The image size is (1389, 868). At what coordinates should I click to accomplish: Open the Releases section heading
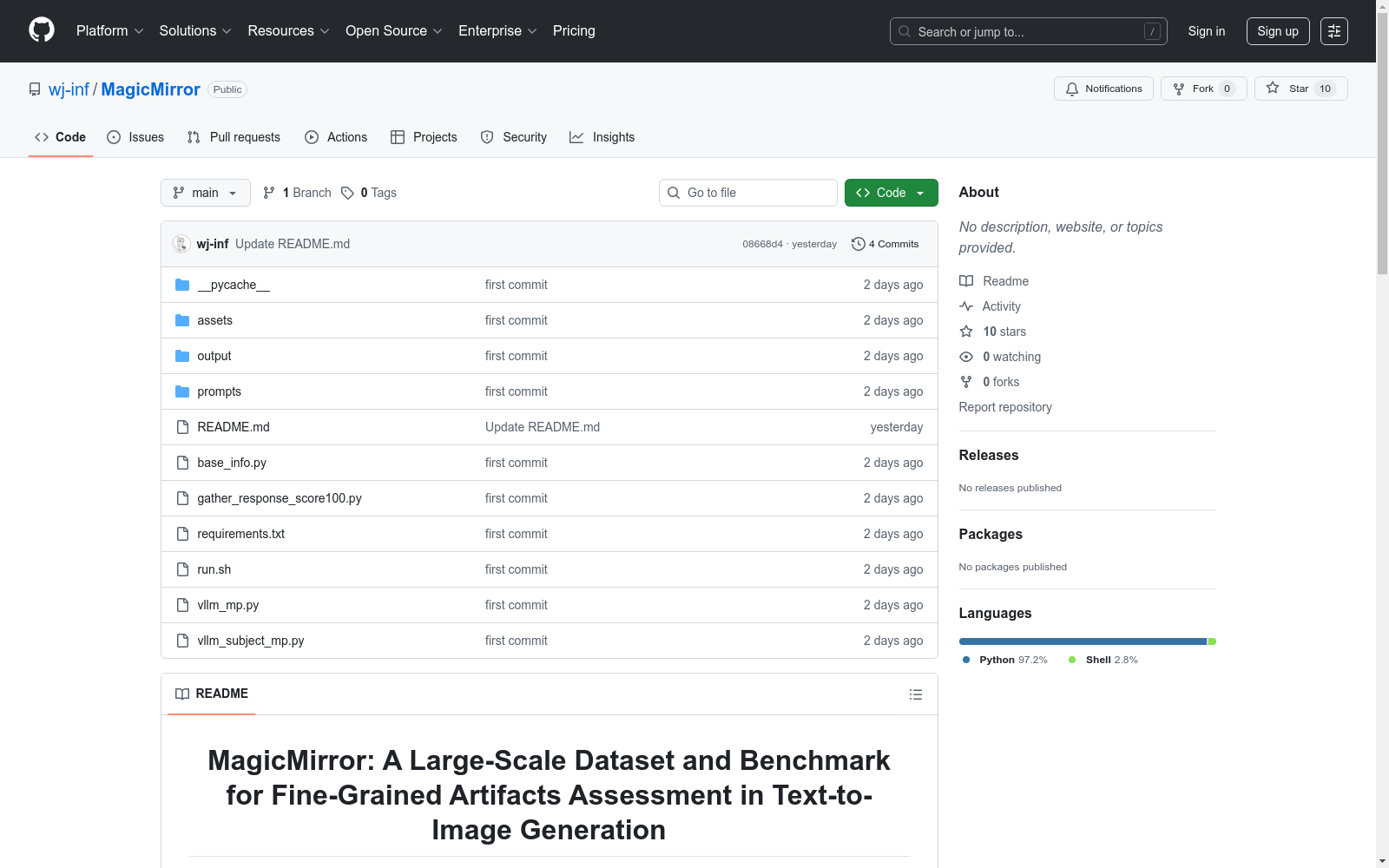(989, 455)
